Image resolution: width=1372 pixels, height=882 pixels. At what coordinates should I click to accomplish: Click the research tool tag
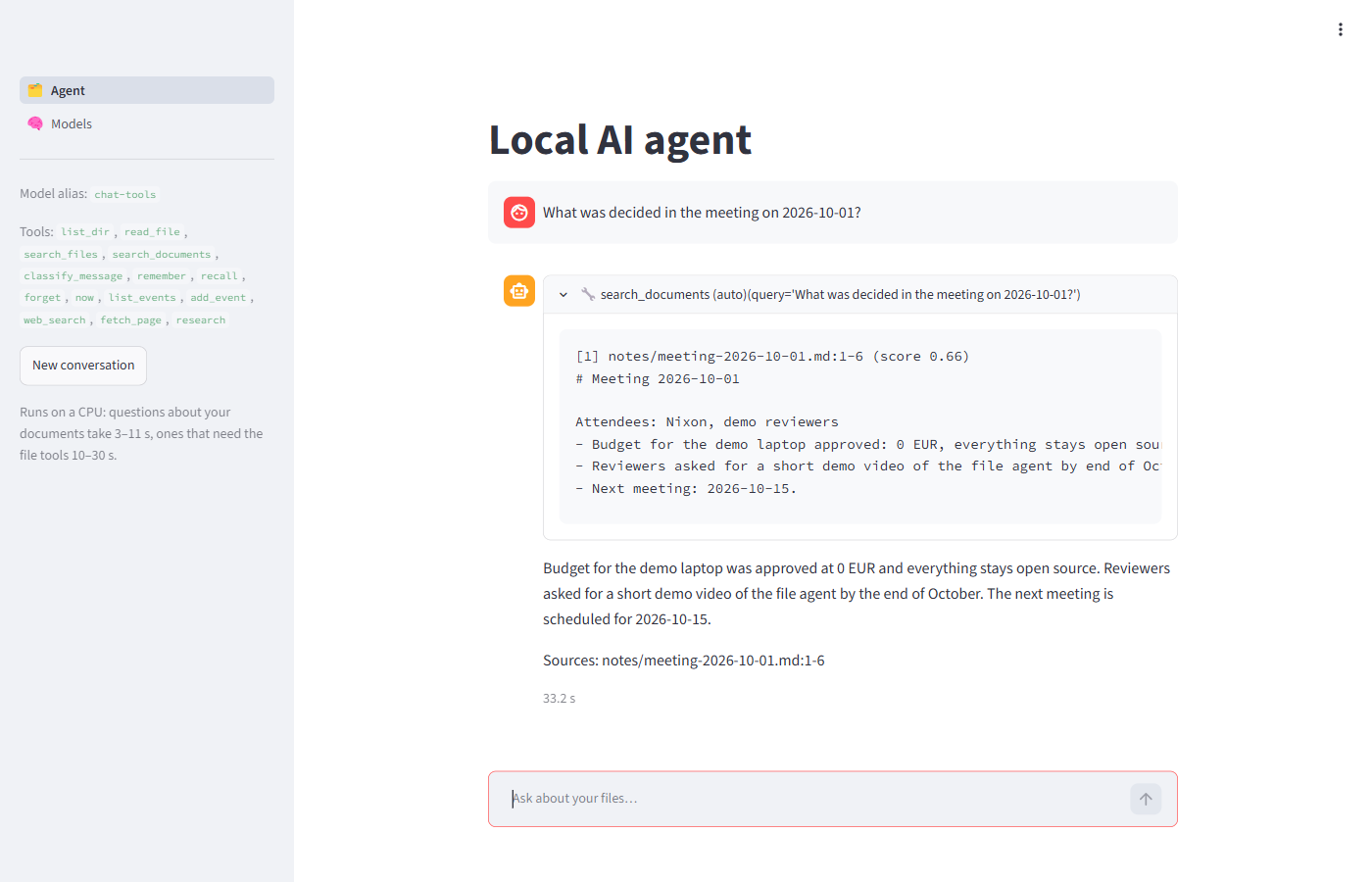tap(201, 320)
